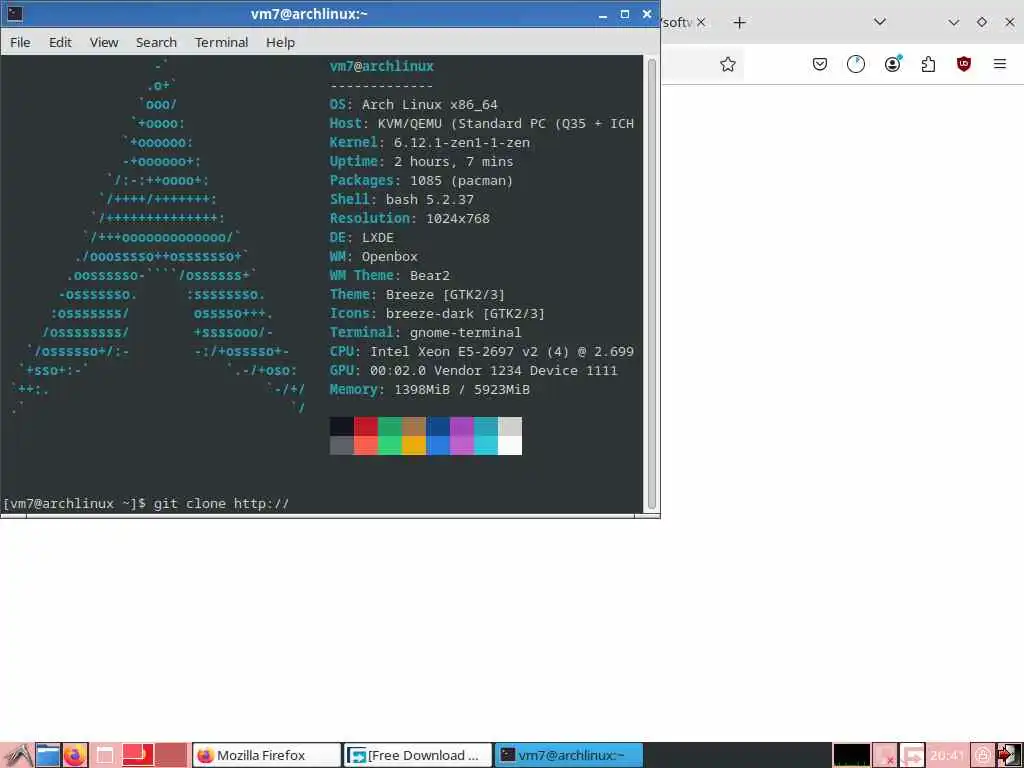The image size is (1024, 768).
Task: Open the View menu in terminal
Action: (x=104, y=42)
